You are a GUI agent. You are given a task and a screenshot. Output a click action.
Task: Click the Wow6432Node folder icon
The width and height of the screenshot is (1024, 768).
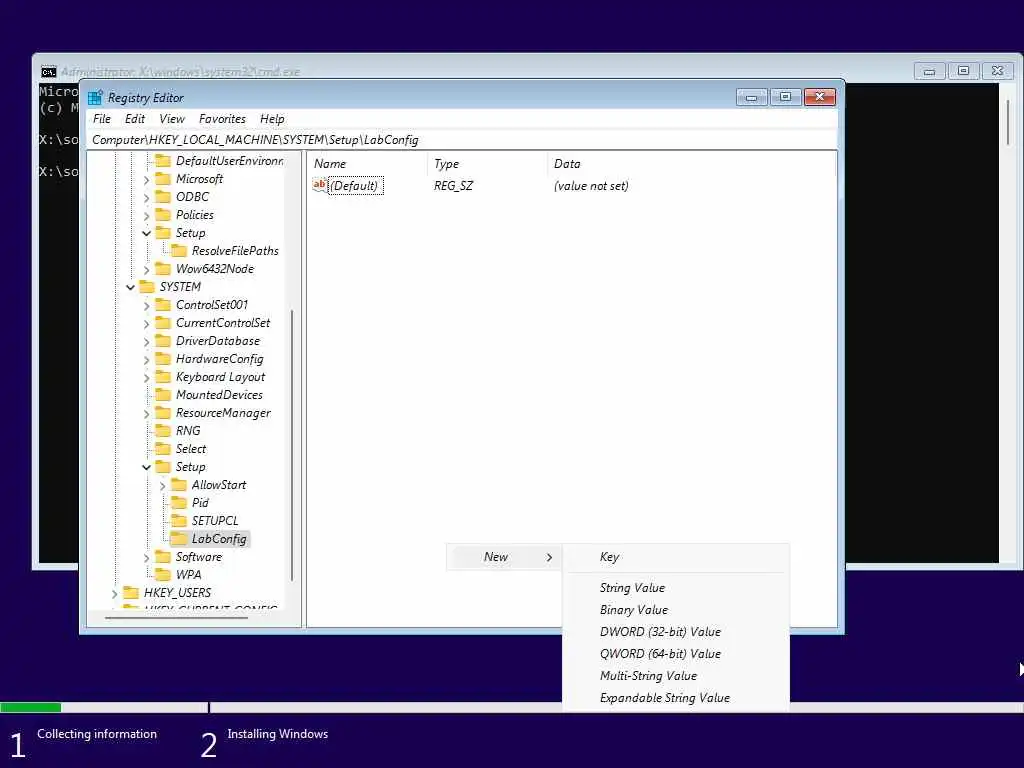[163, 269]
